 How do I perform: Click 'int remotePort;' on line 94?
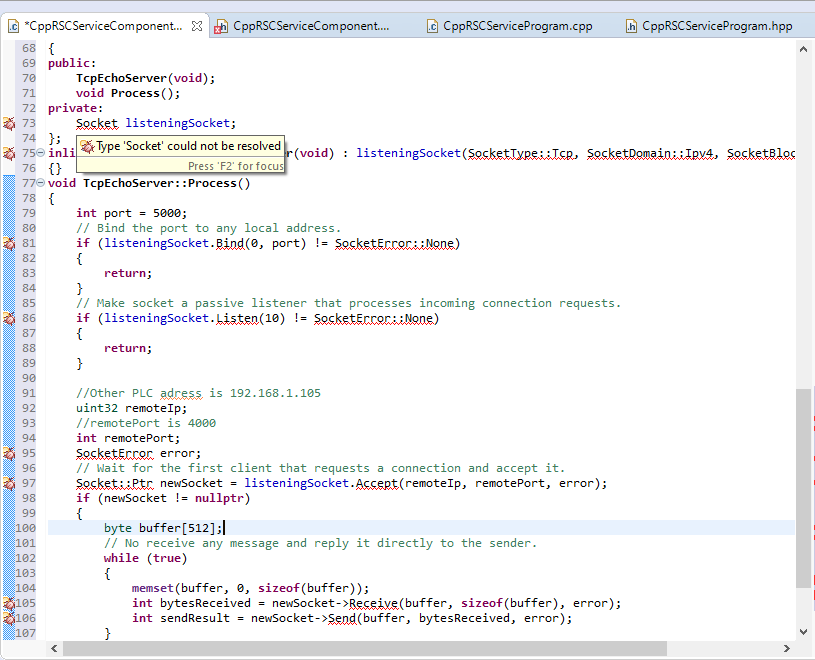point(128,438)
